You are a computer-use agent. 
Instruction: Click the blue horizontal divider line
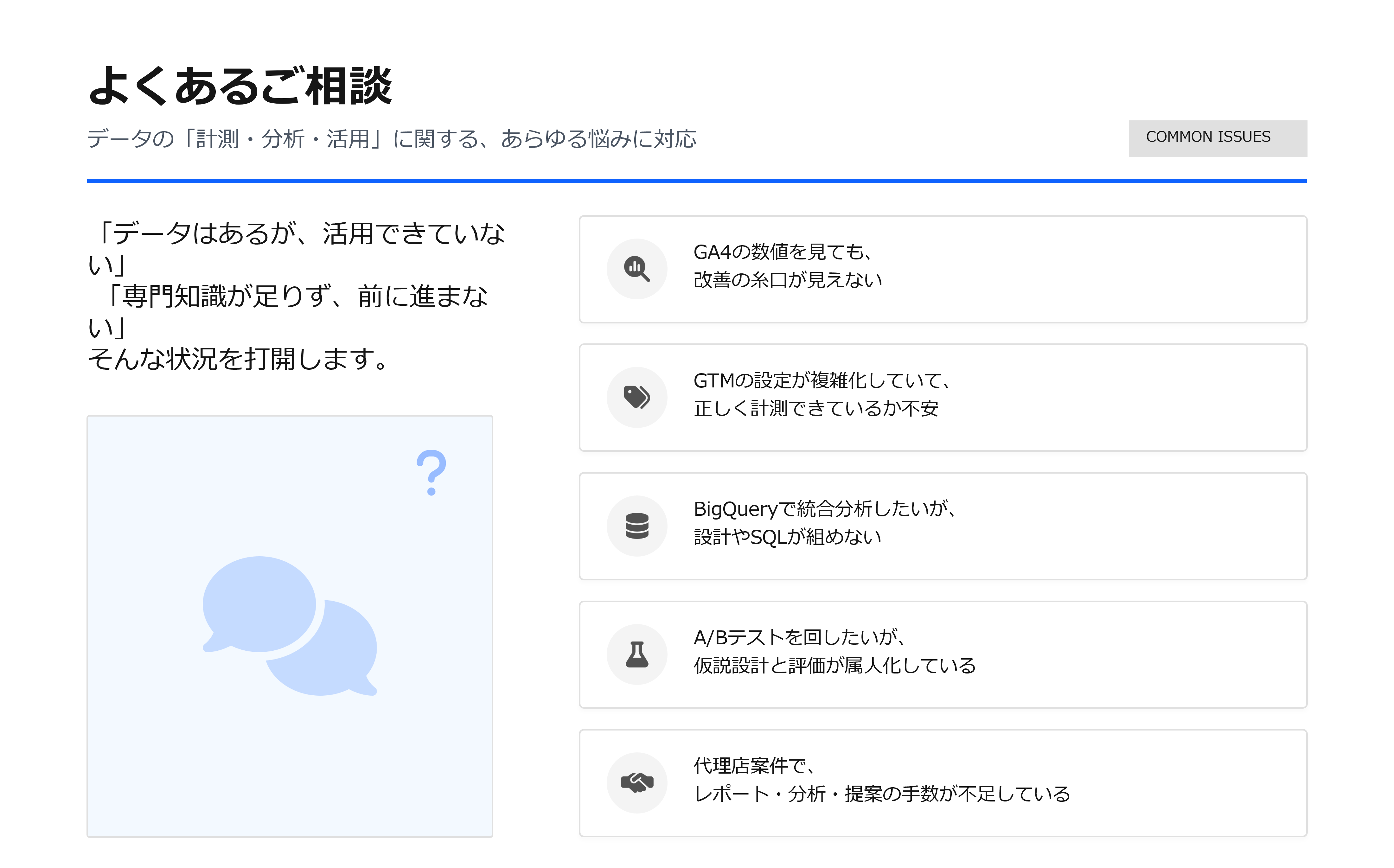pos(696,181)
